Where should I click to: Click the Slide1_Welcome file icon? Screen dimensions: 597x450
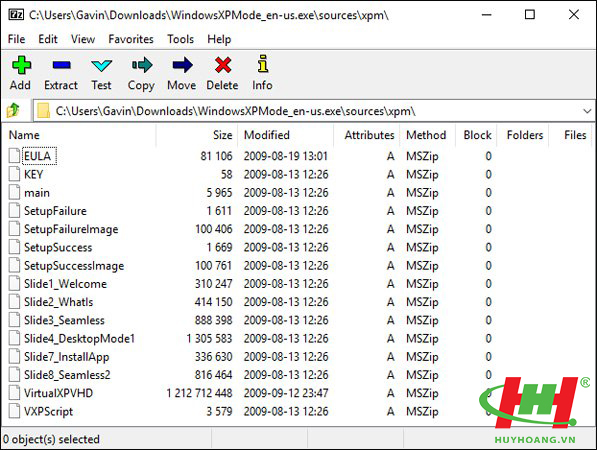pos(14,284)
